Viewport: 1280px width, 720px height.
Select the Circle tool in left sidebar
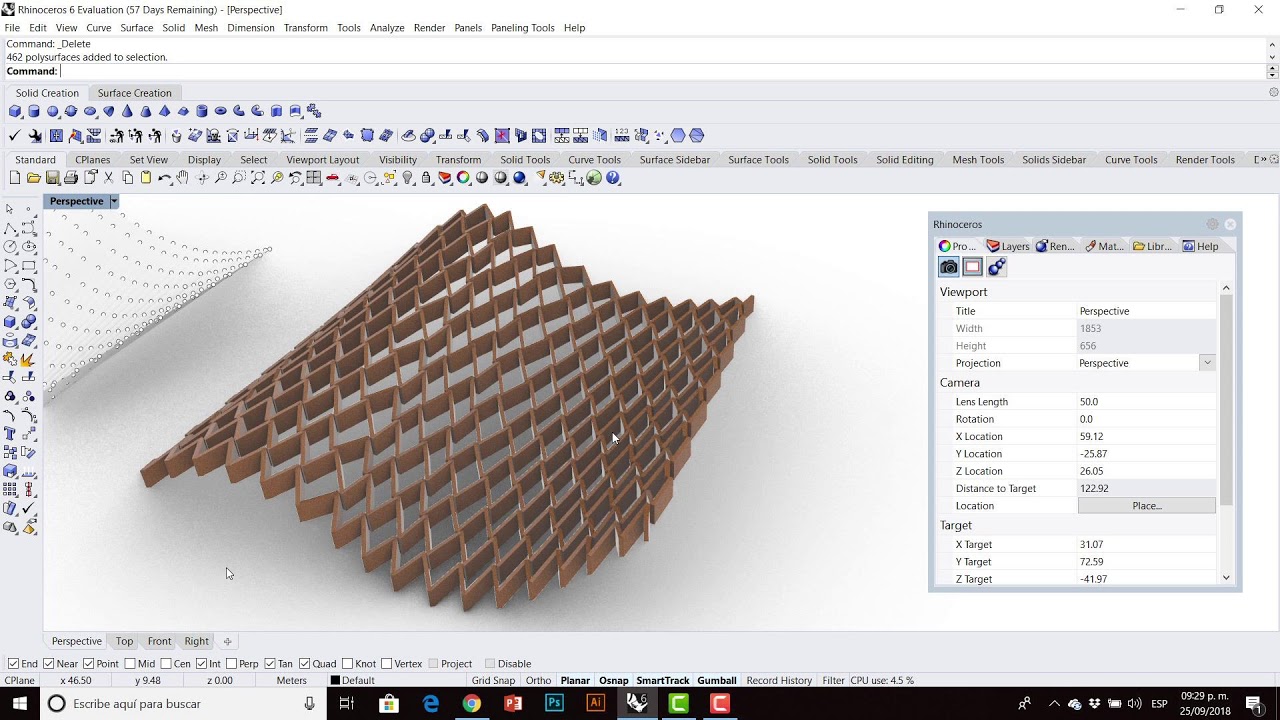pos(10,246)
